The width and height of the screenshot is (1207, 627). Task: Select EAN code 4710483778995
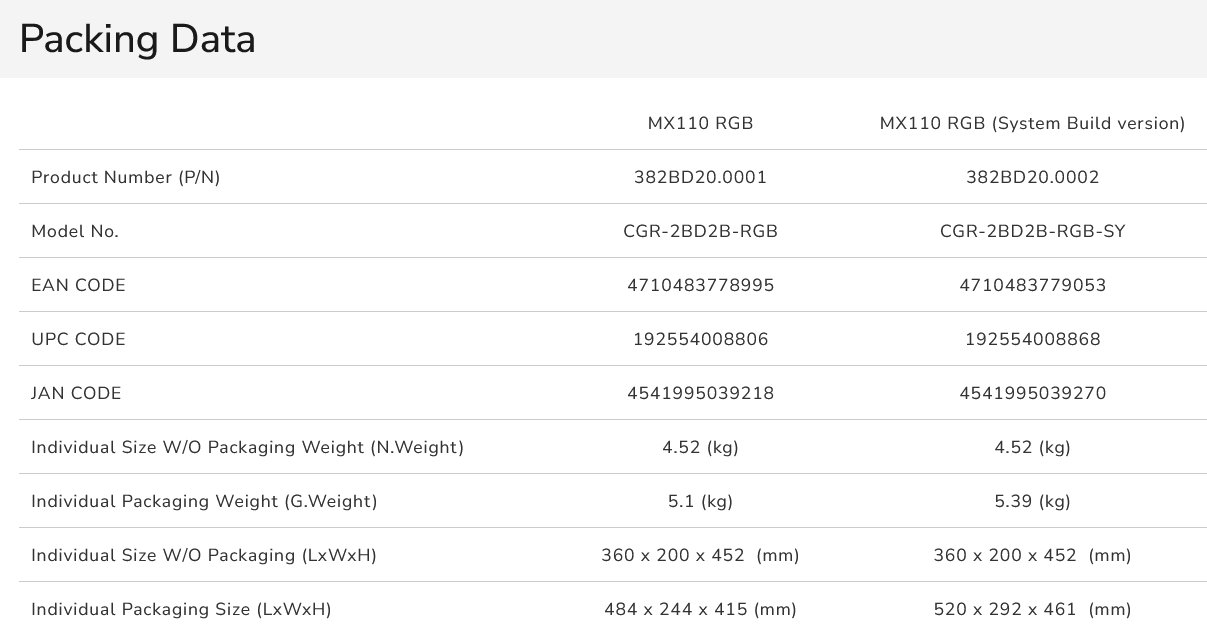click(x=700, y=286)
